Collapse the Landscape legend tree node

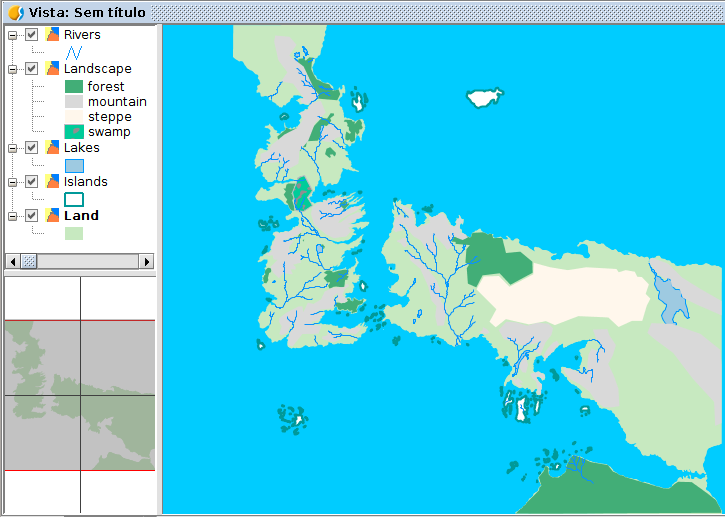pos(12,69)
